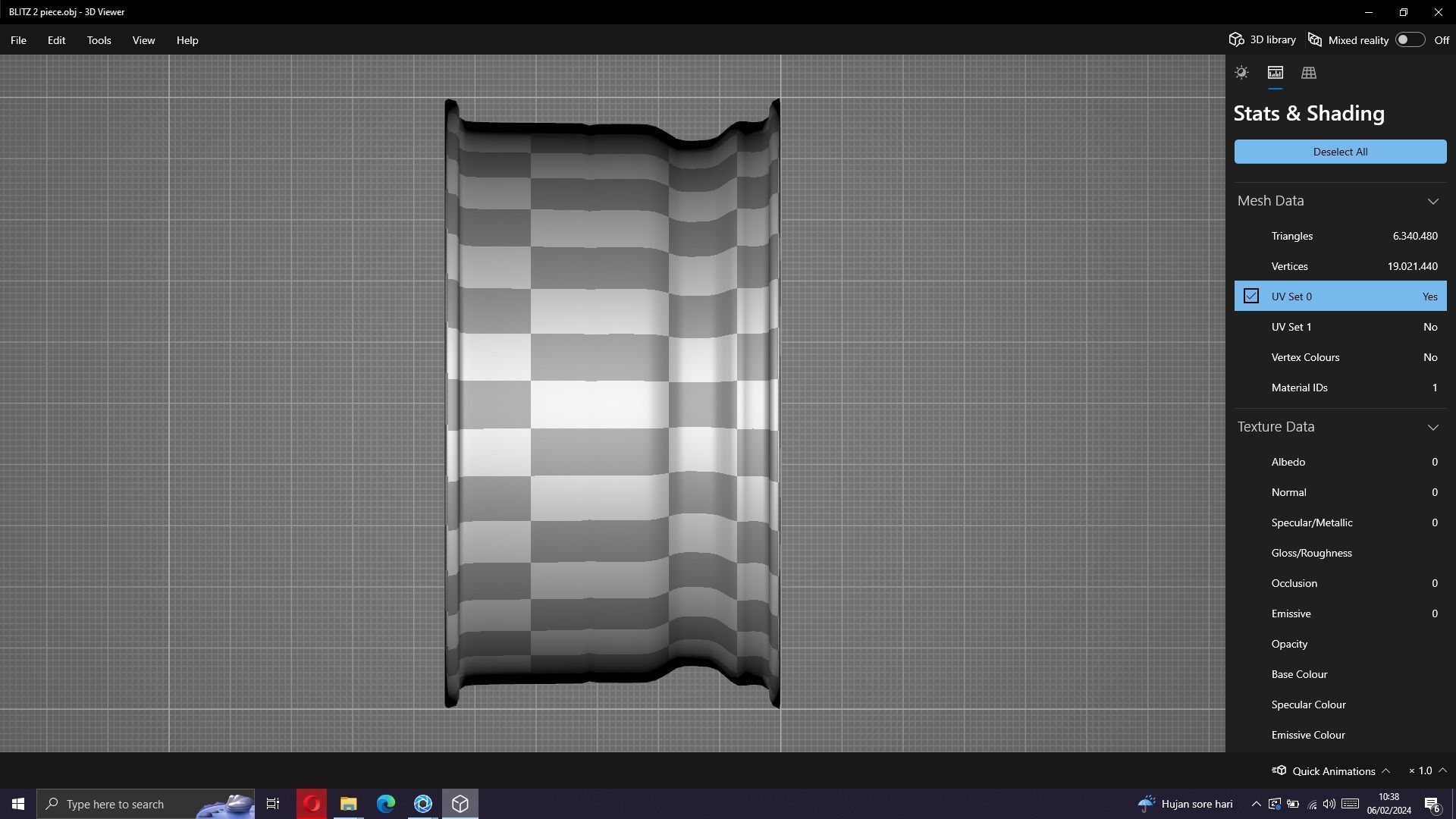Image resolution: width=1456 pixels, height=819 pixels.
Task: Select the Albedo texture row
Action: coord(1340,462)
